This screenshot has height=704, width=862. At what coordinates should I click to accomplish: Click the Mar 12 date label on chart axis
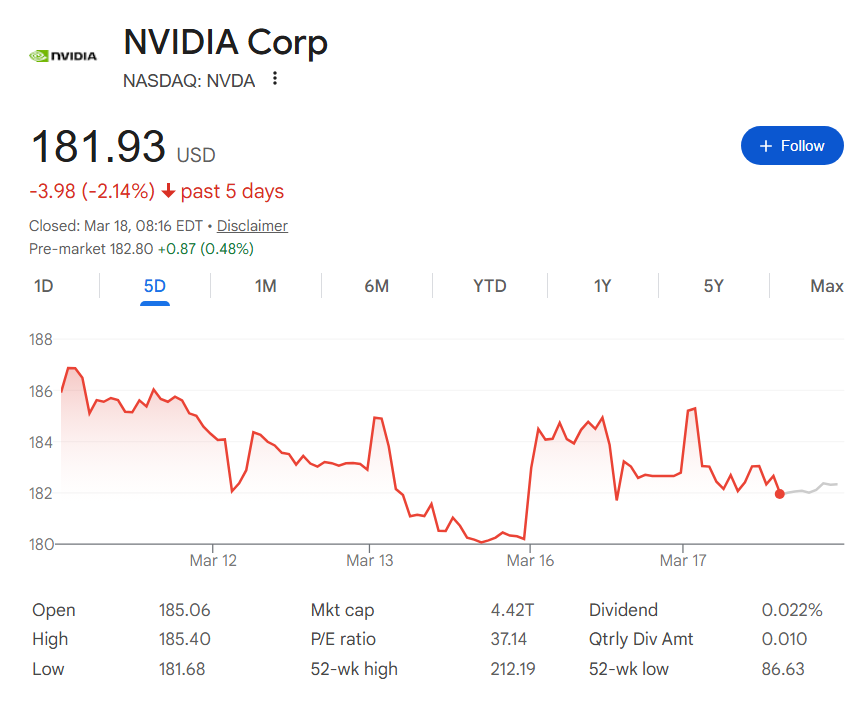(213, 561)
